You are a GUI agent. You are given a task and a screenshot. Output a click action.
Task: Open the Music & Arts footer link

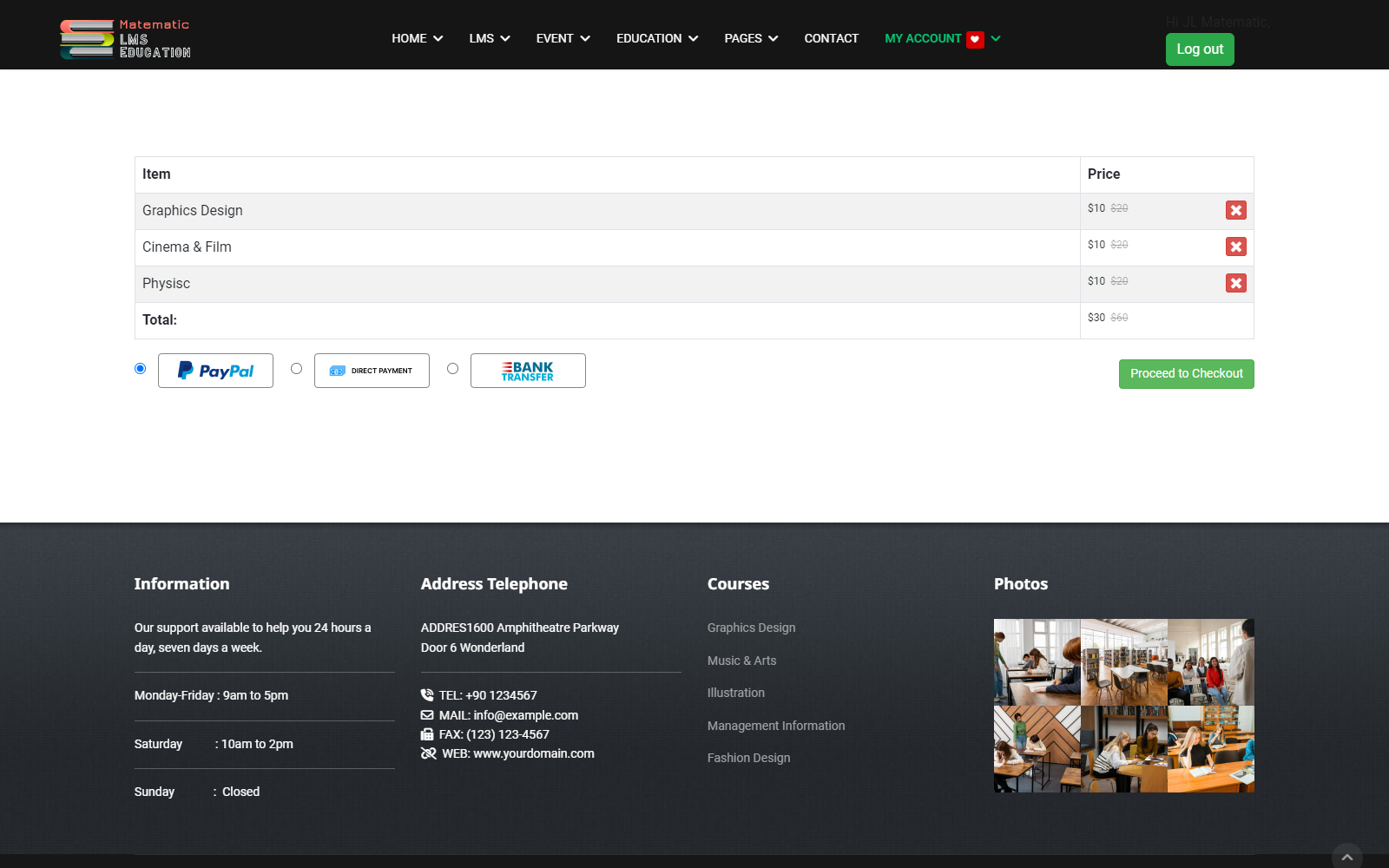[x=741, y=661]
